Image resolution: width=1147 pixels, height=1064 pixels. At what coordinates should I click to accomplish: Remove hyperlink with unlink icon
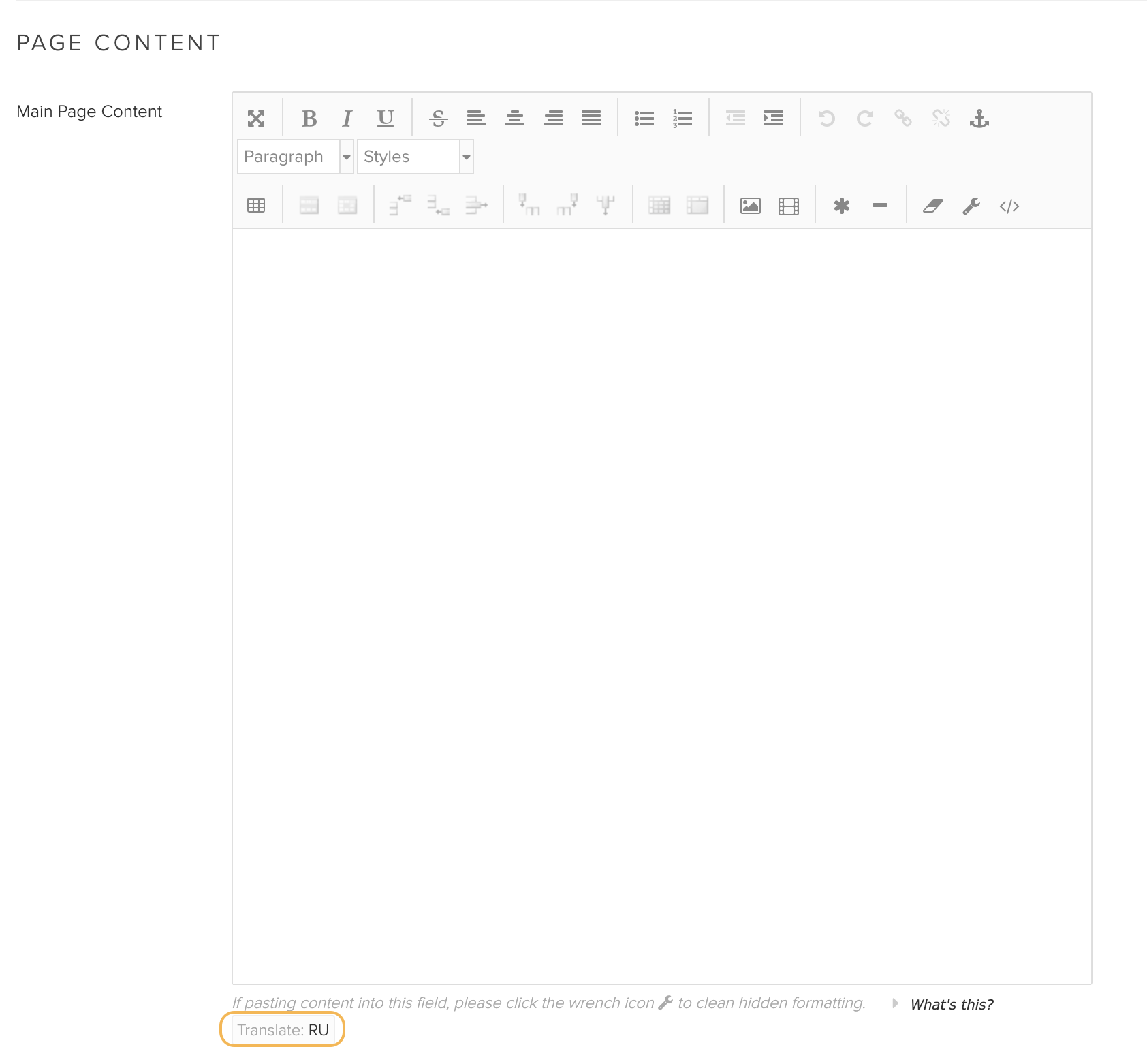coord(941,119)
